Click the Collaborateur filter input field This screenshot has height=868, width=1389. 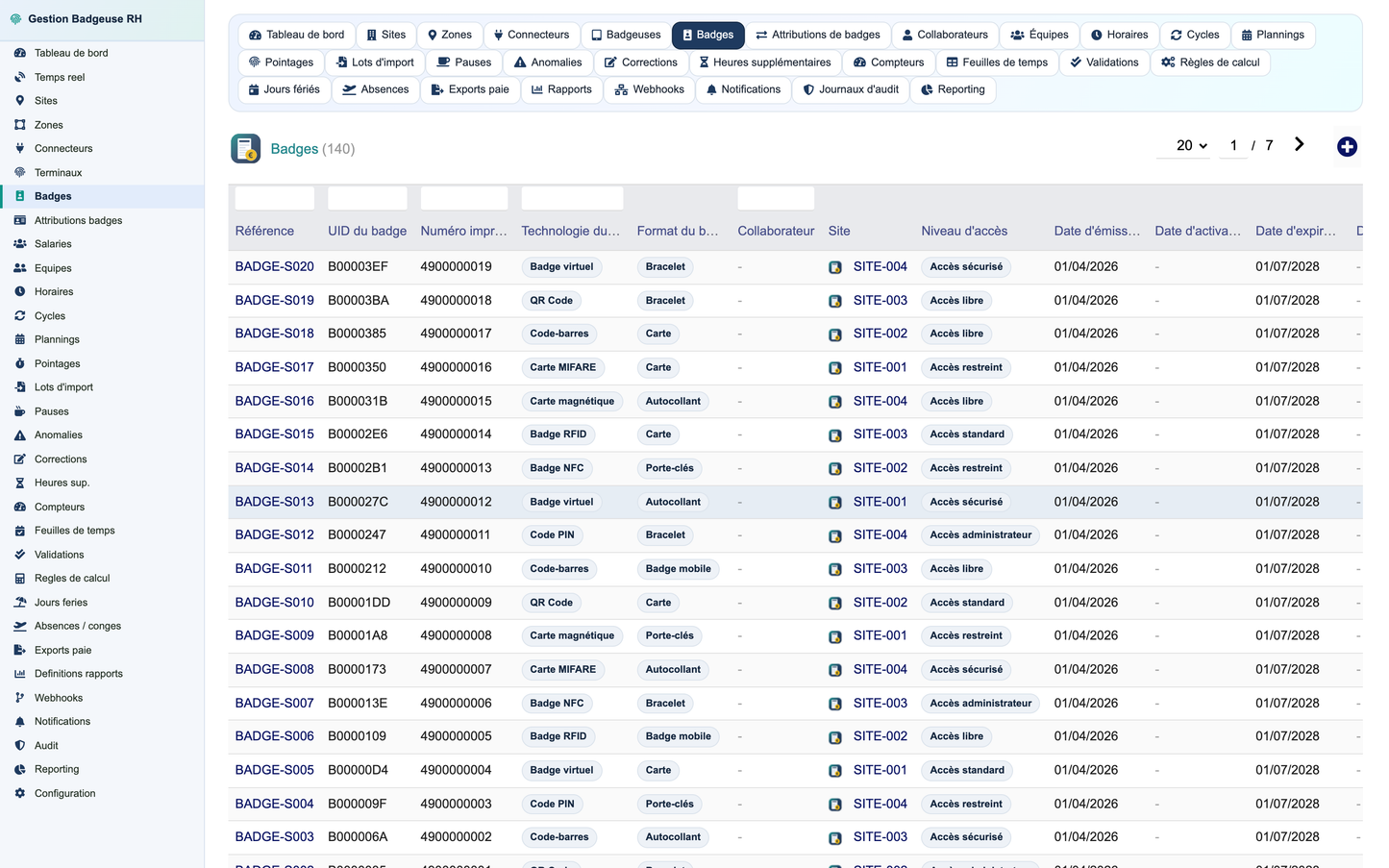776,198
